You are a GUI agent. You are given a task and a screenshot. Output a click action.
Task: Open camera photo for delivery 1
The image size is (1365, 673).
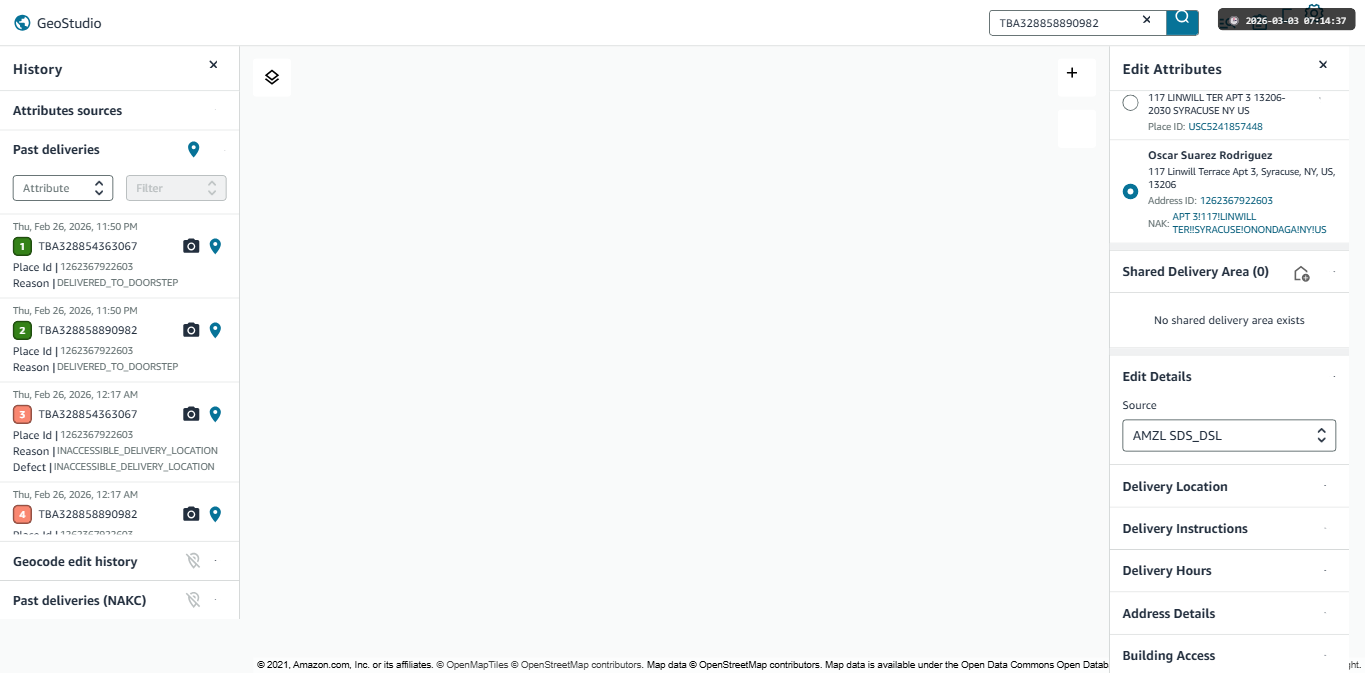[x=191, y=246]
